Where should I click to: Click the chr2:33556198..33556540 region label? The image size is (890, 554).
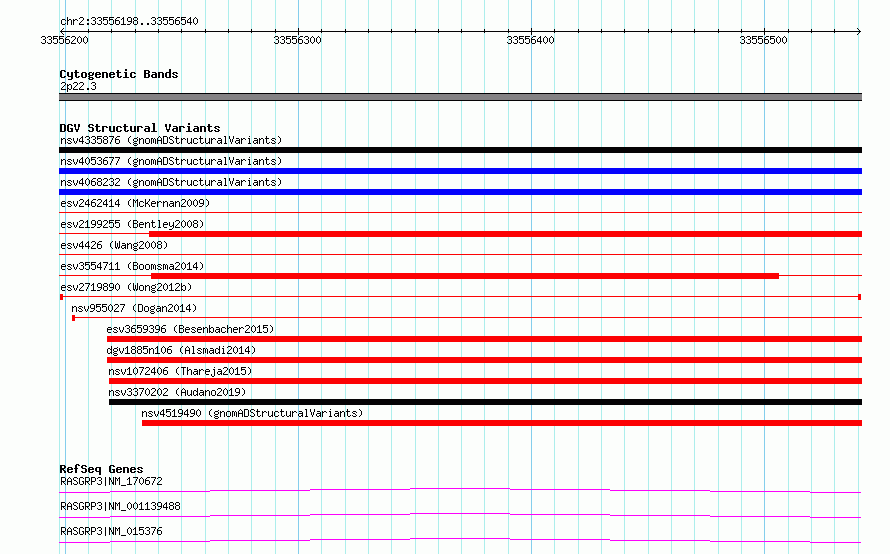click(129, 21)
